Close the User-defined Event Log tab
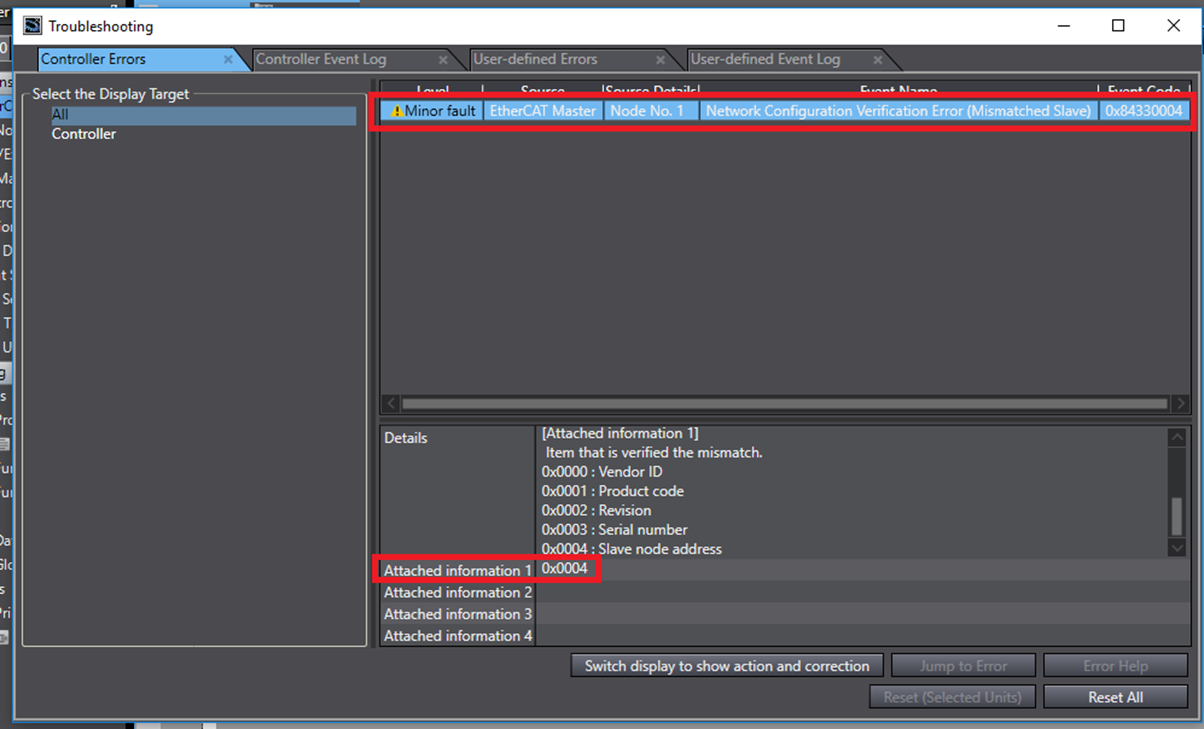 coord(878,60)
